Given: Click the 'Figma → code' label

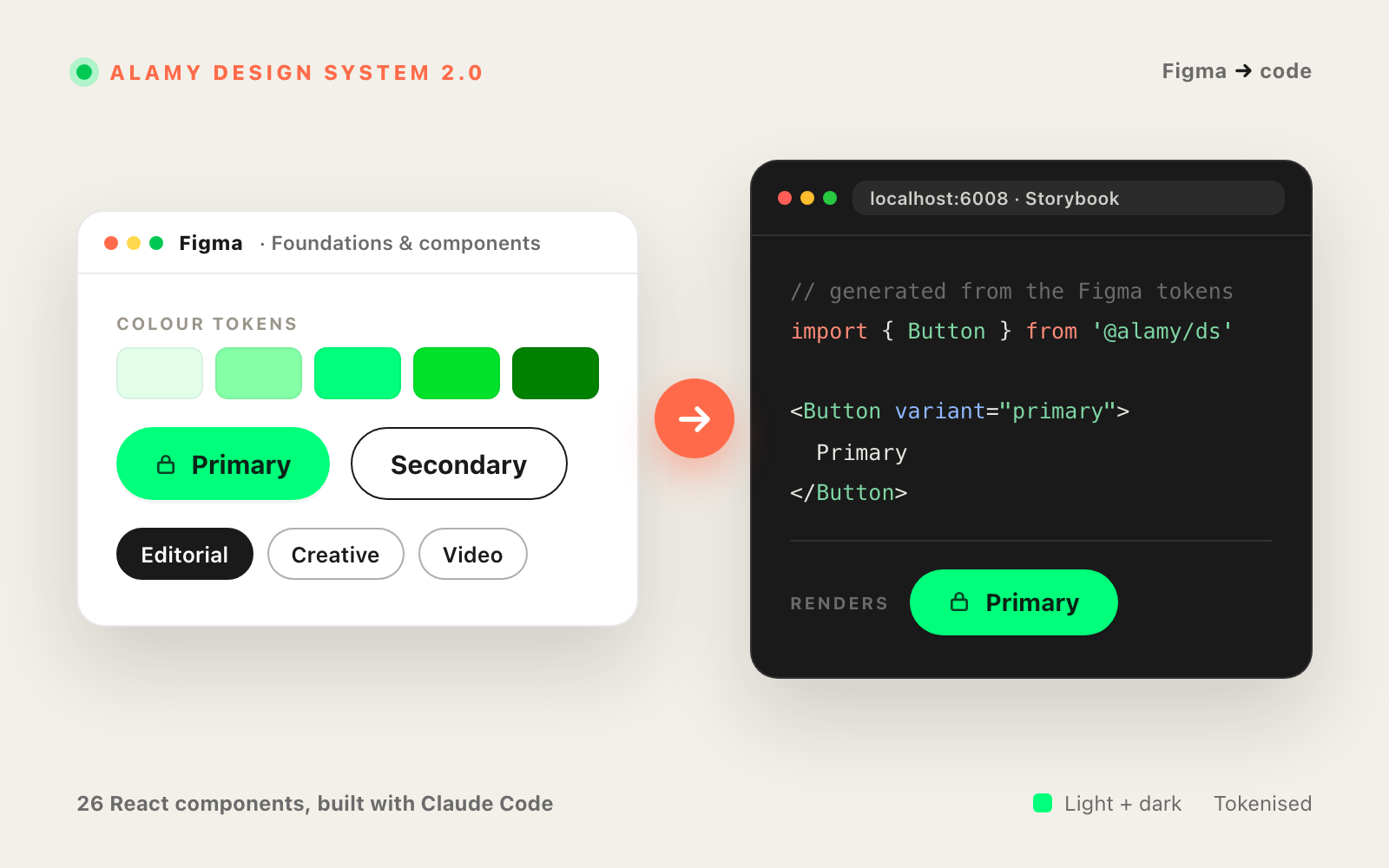Looking at the screenshot, I should pyautogui.click(x=1237, y=71).
